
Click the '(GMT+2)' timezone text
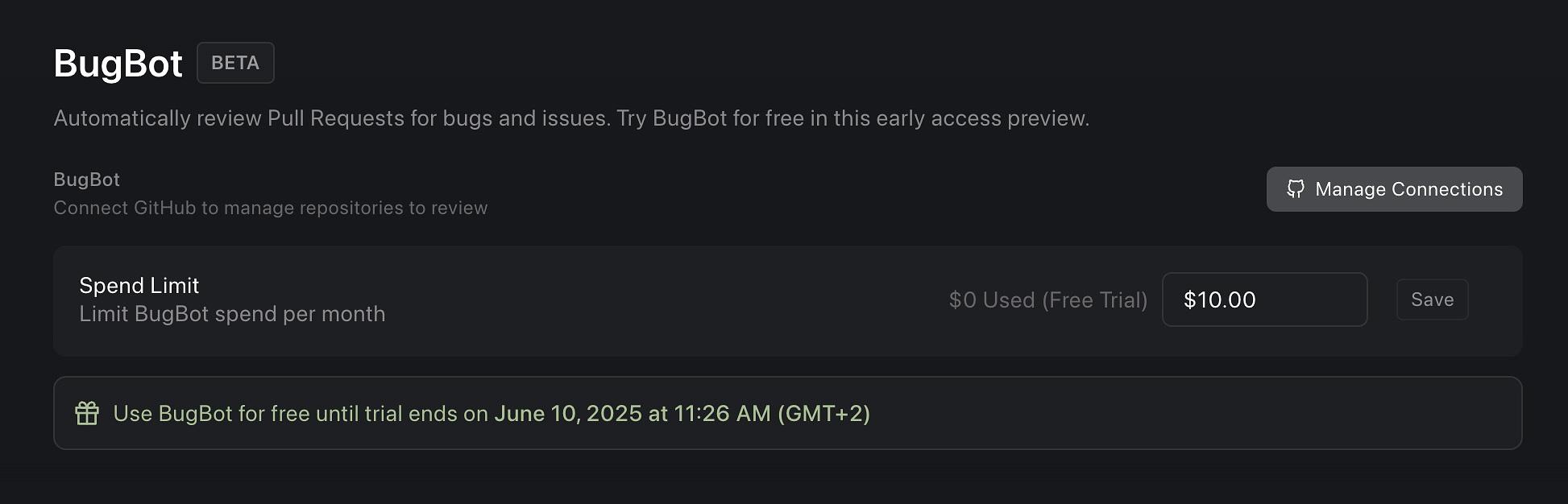(823, 414)
